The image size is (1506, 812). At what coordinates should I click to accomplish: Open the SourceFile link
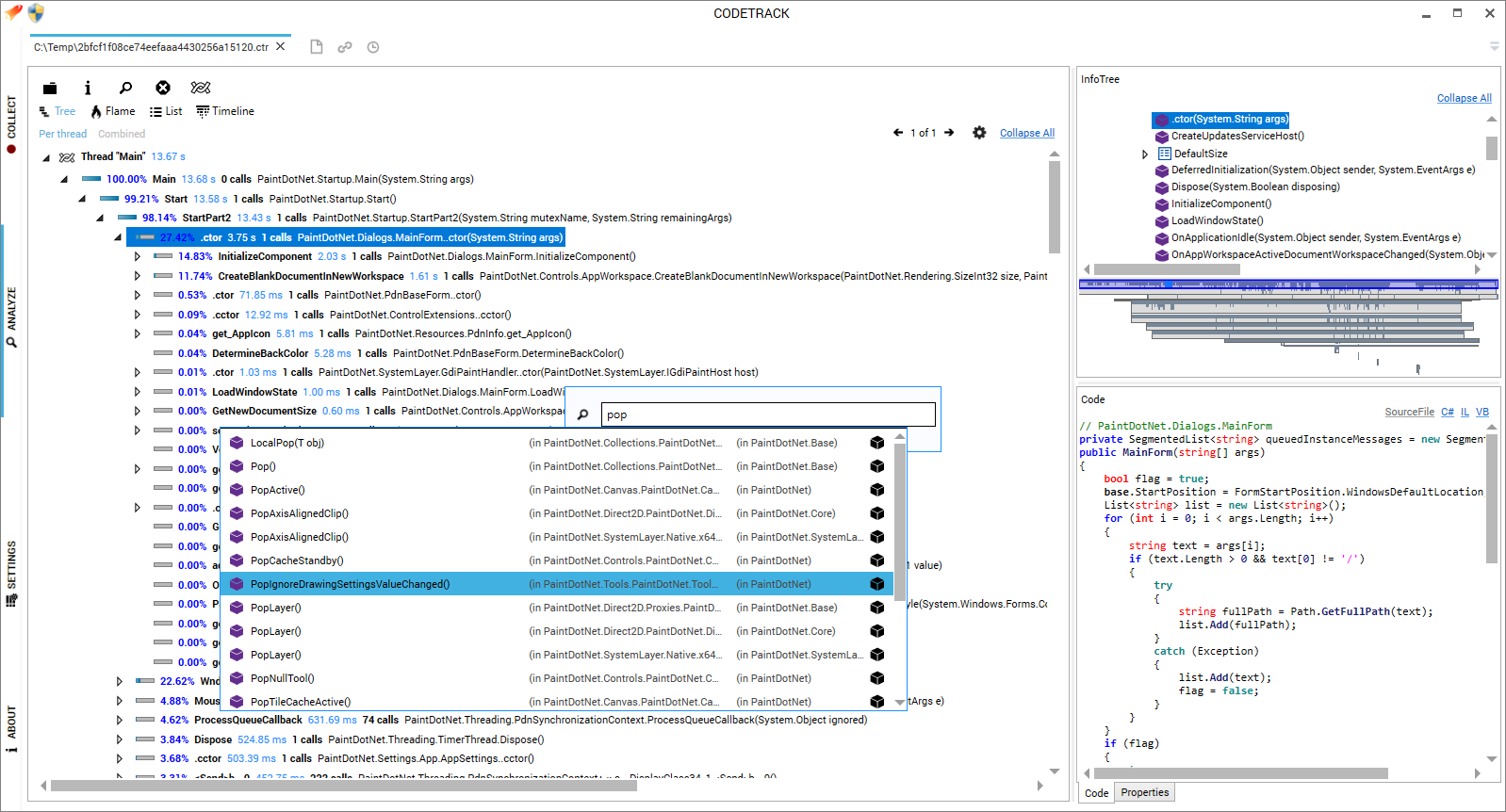(1410, 412)
